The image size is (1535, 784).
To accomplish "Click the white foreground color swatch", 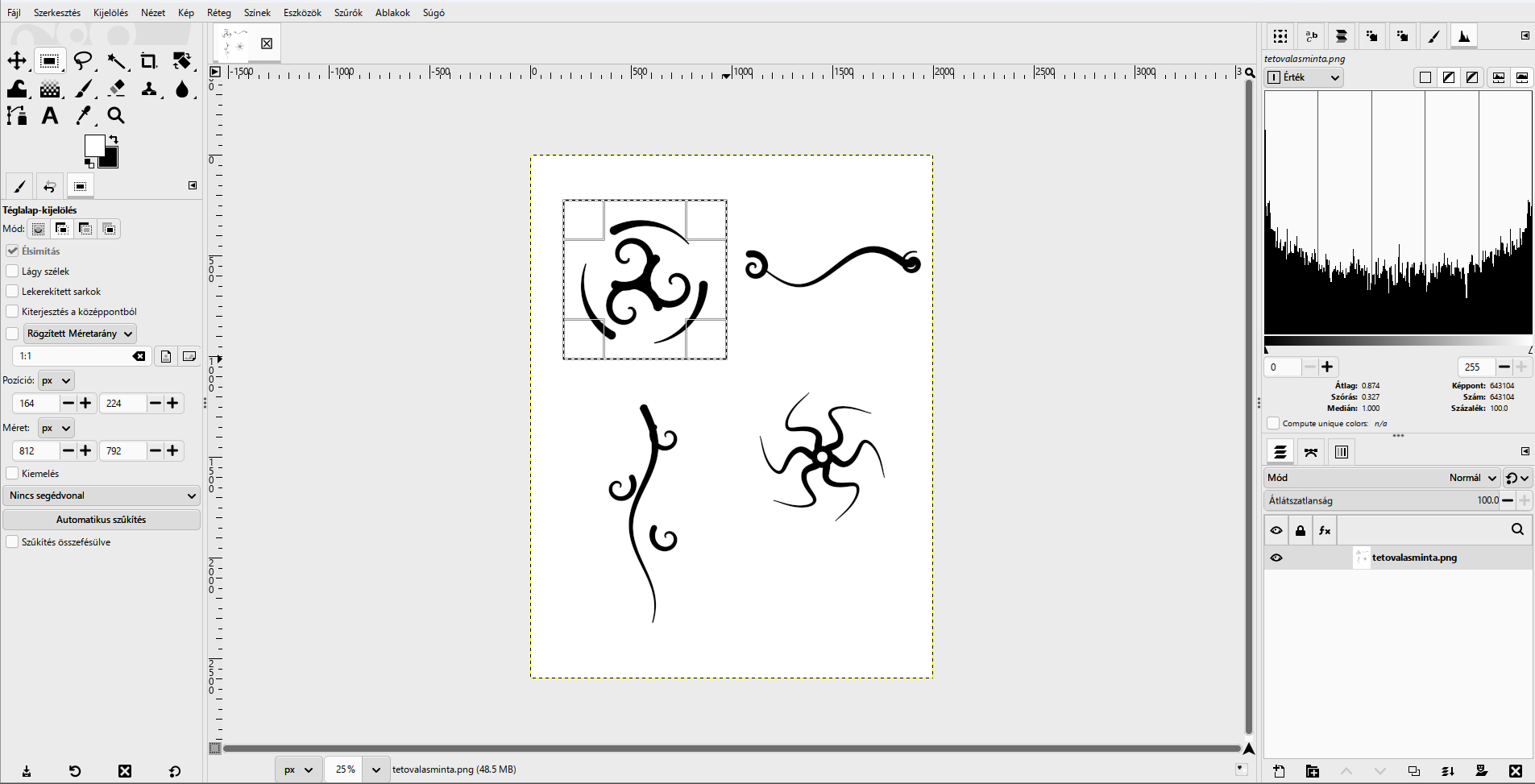I will coord(94,145).
